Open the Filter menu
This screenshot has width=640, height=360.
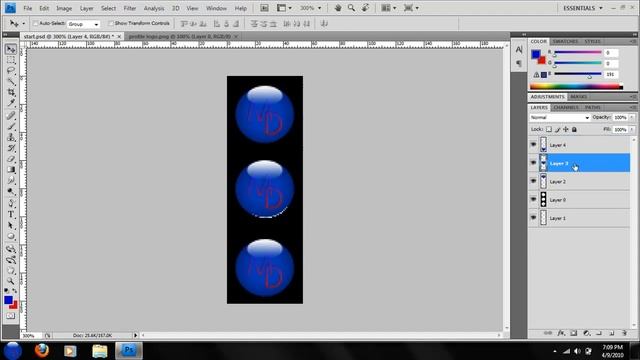[x=129, y=8]
